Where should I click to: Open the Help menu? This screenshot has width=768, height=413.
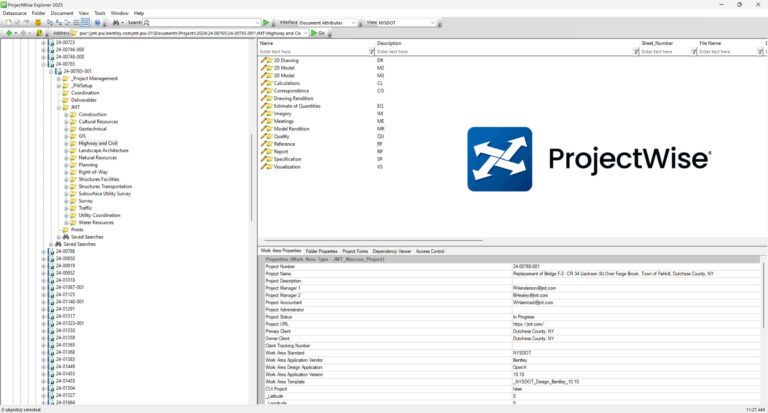139,13
